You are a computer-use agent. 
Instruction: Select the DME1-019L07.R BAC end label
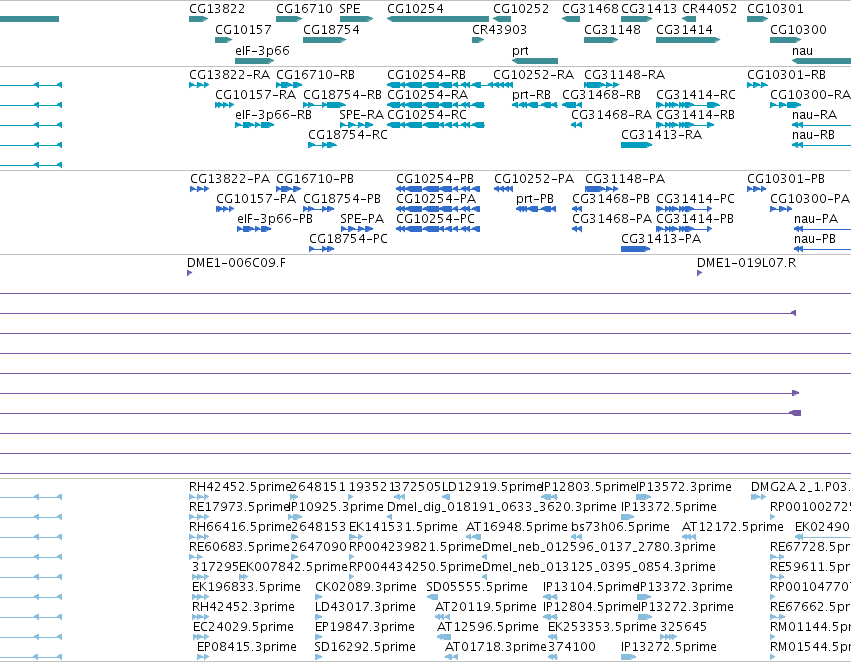click(x=746, y=263)
